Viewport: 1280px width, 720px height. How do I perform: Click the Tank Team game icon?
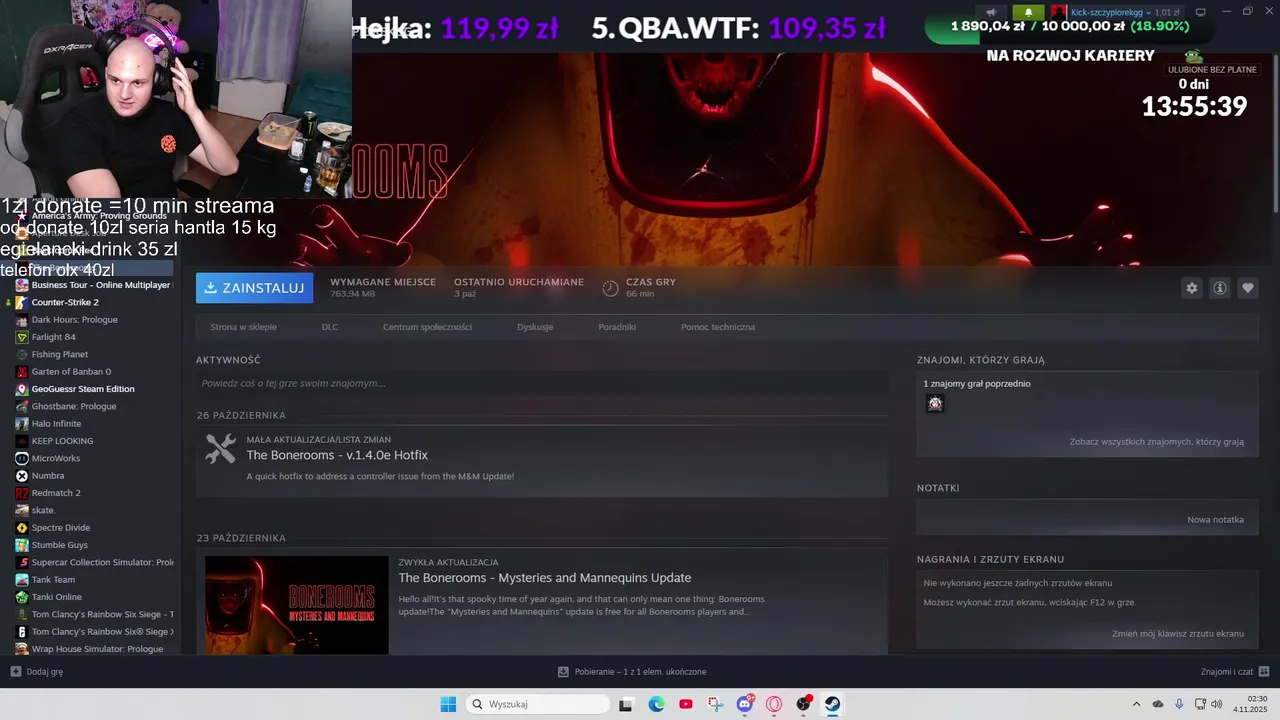pos(22,580)
